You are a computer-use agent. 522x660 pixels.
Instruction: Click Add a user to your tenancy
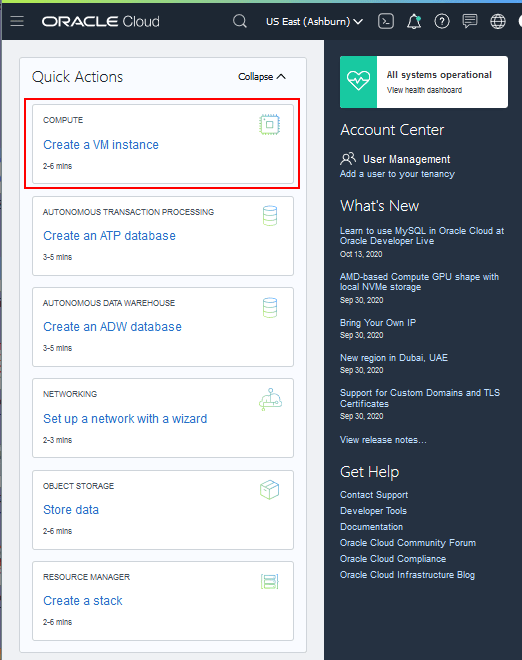pos(397,174)
